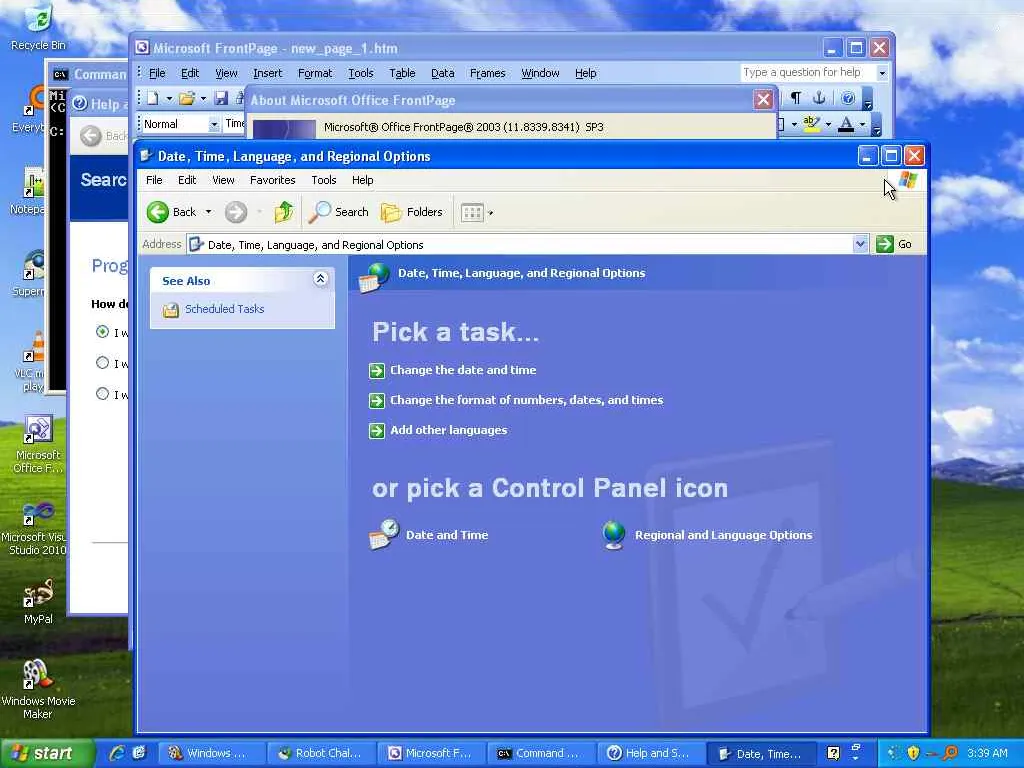The image size is (1024, 768).
Task: Open Regional and Language Options icon
Action: pyautogui.click(x=614, y=535)
